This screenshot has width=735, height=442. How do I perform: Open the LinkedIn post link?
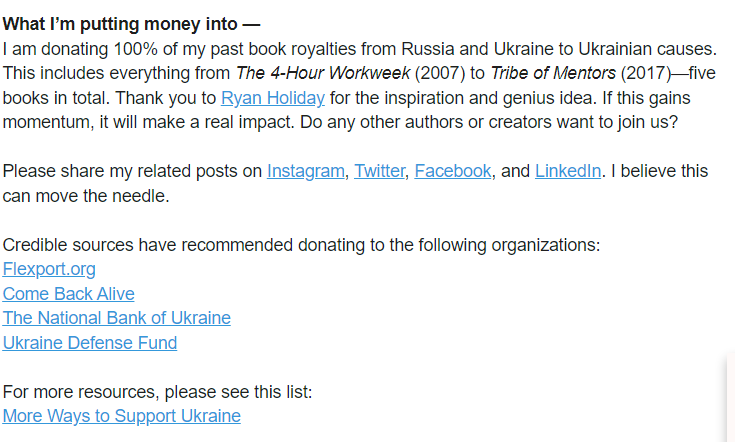click(x=568, y=171)
